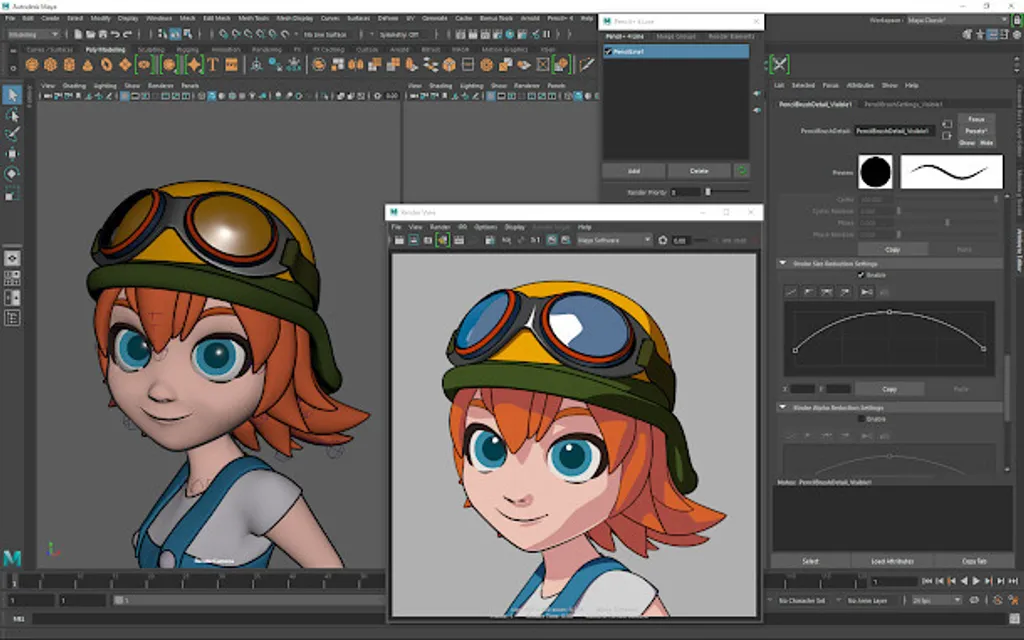This screenshot has width=1024, height=640.
Task: Click the Render Priority slider handle
Action: [x=708, y=191]
